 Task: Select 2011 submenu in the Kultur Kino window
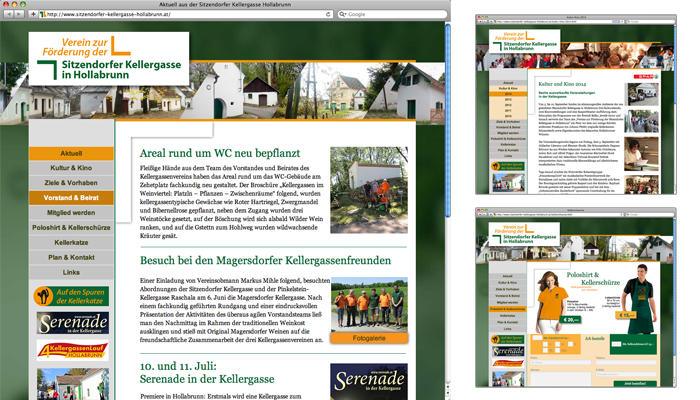[x=508, y=110]
